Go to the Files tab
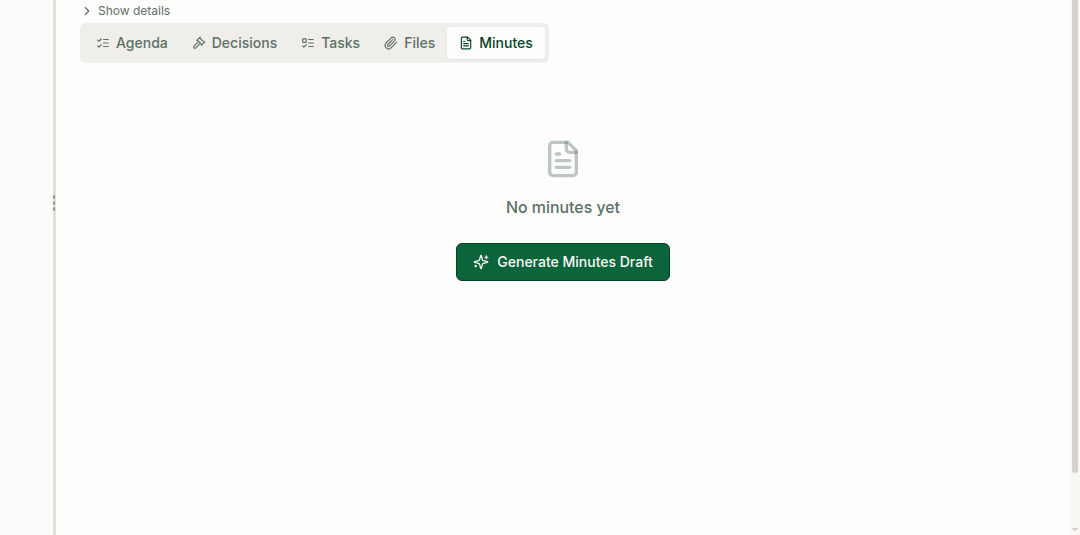This screenshot has height=535, width=1080. (x=410, y=43)
